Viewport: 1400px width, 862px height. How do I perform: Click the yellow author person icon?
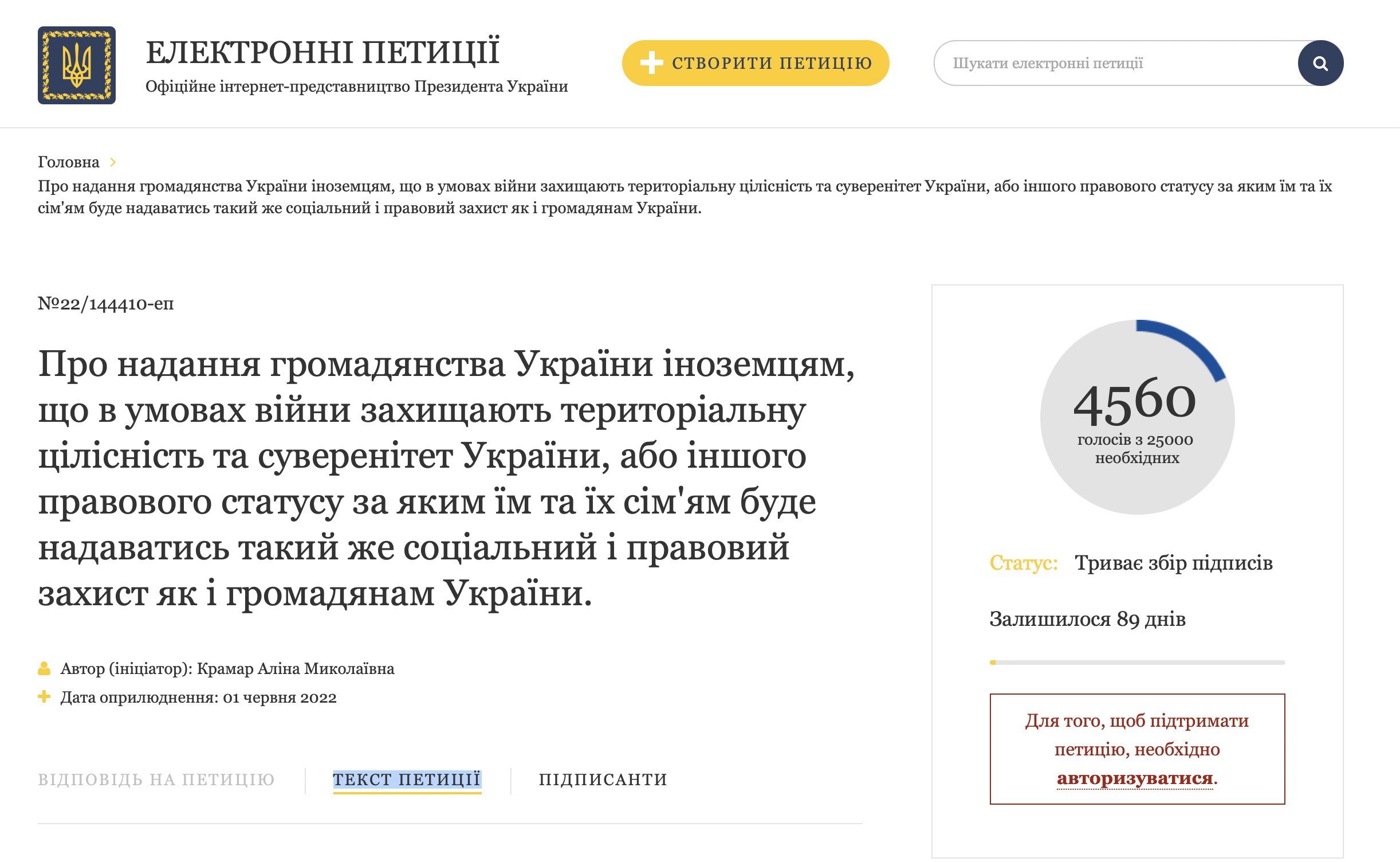tap(44, 668)
